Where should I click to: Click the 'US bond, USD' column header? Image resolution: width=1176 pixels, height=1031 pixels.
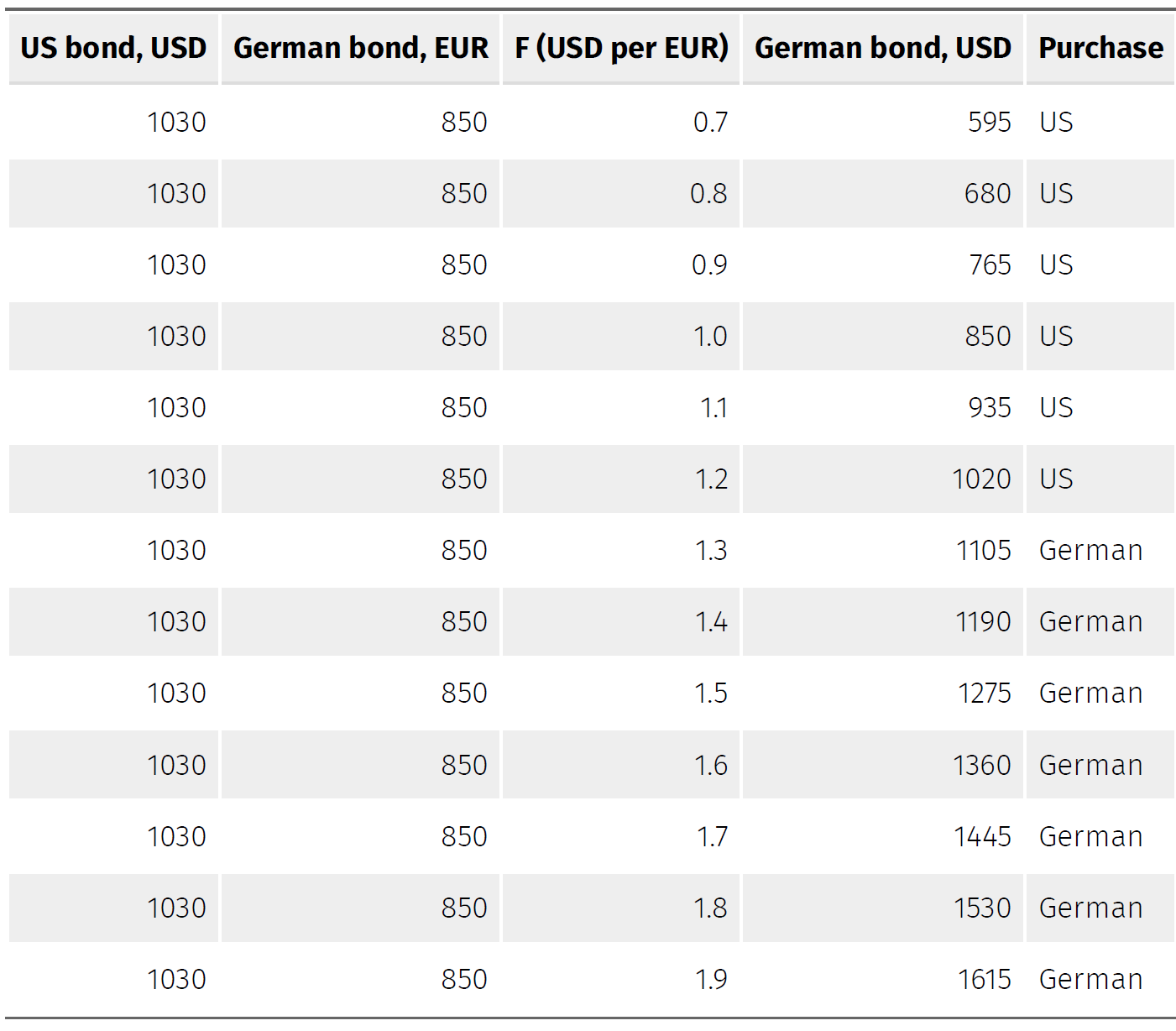[x=113, y=49]
